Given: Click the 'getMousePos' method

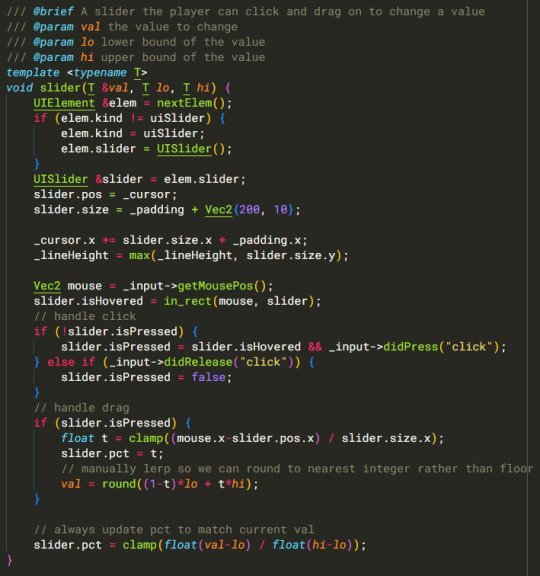Looking at the screenshot, I should pos(215,286).
